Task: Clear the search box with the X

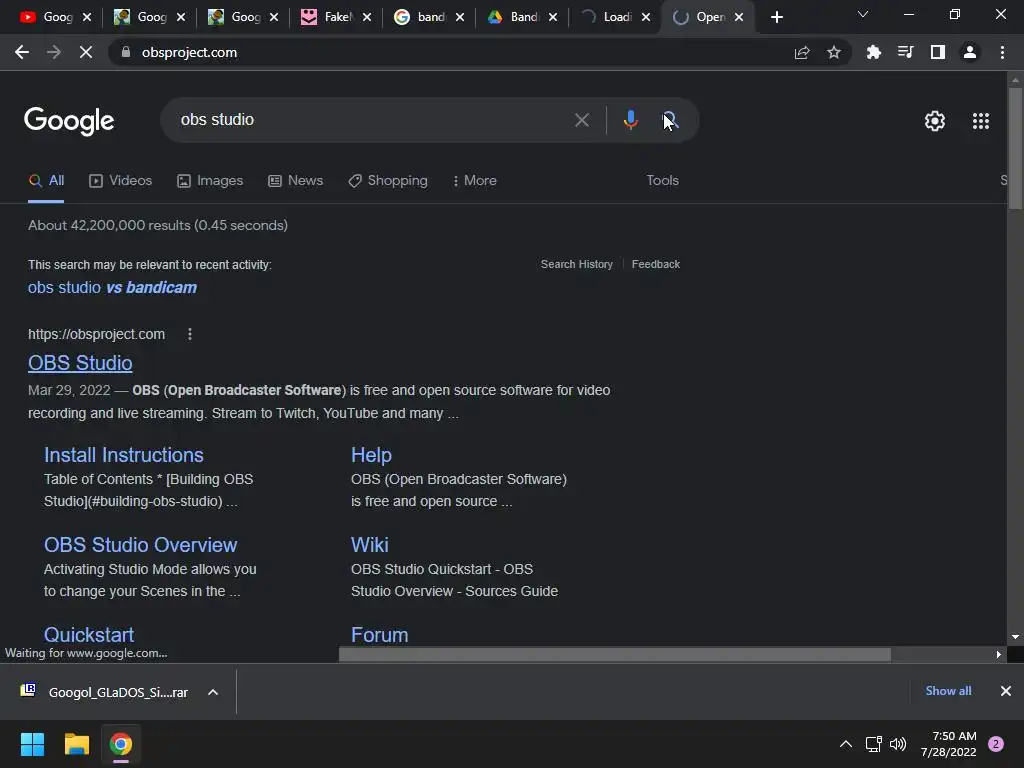Action: [x=581, y=120]
